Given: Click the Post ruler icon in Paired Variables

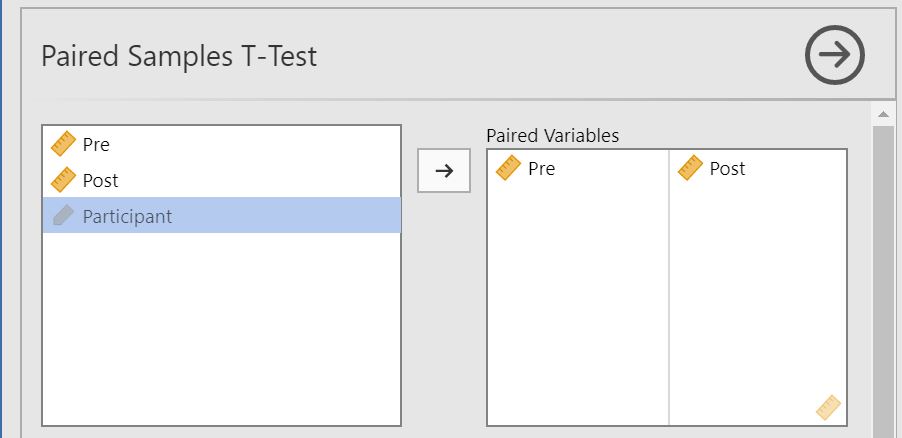Looking at the screenshot, I should click(x=690, y=169).
